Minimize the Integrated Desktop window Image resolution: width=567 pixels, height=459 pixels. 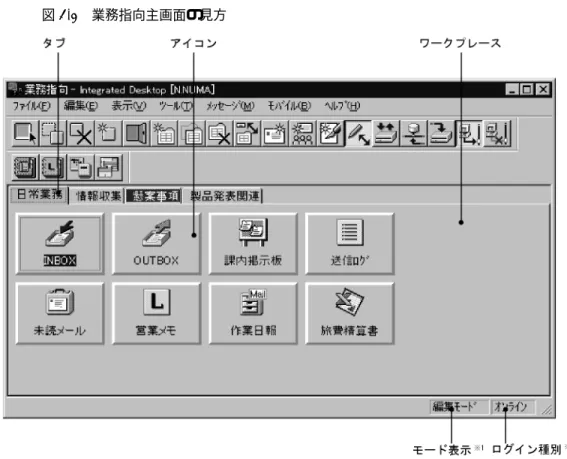pos(512,89)
